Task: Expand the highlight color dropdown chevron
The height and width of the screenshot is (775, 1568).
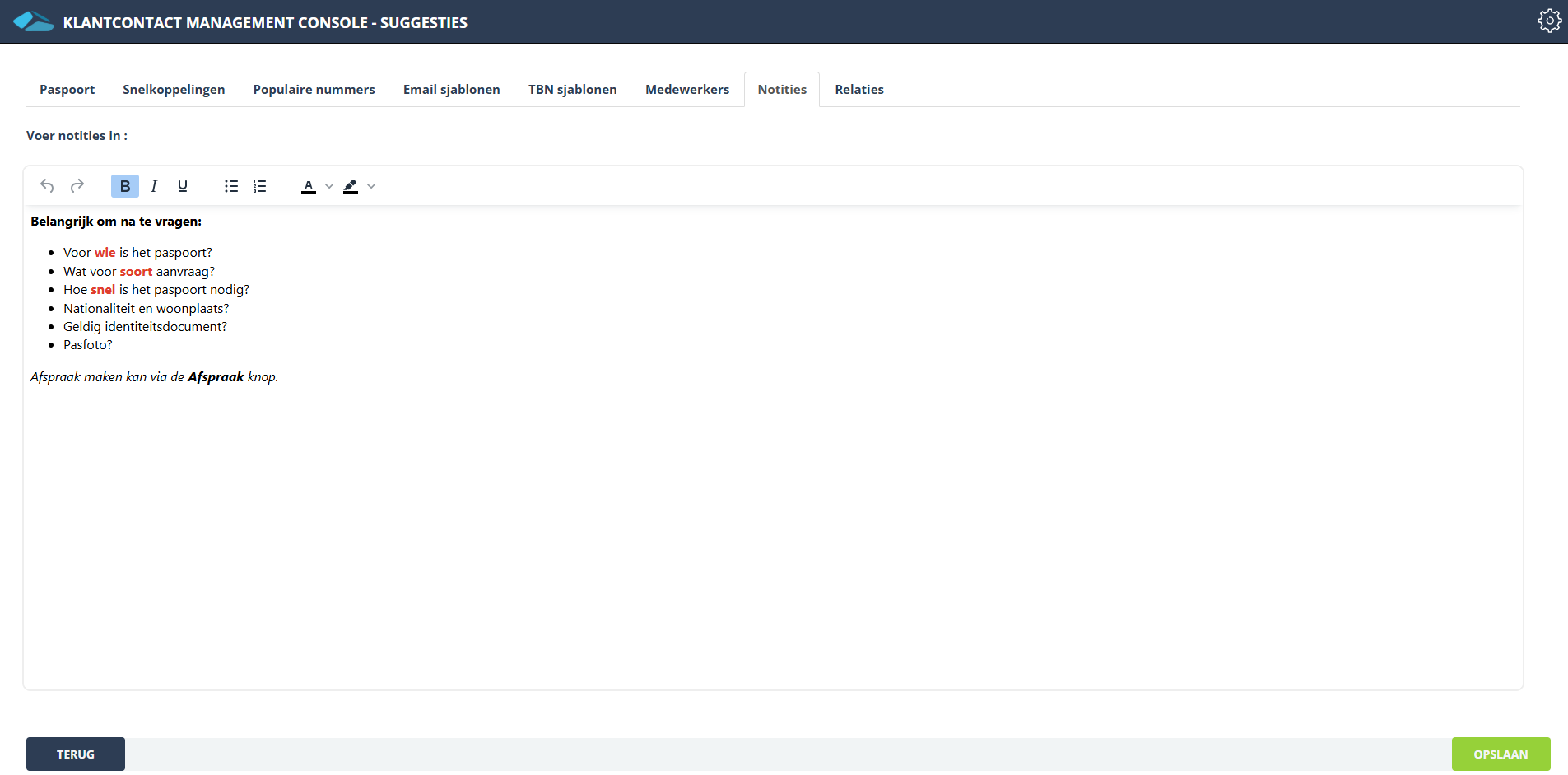Action: coord(371,186)
